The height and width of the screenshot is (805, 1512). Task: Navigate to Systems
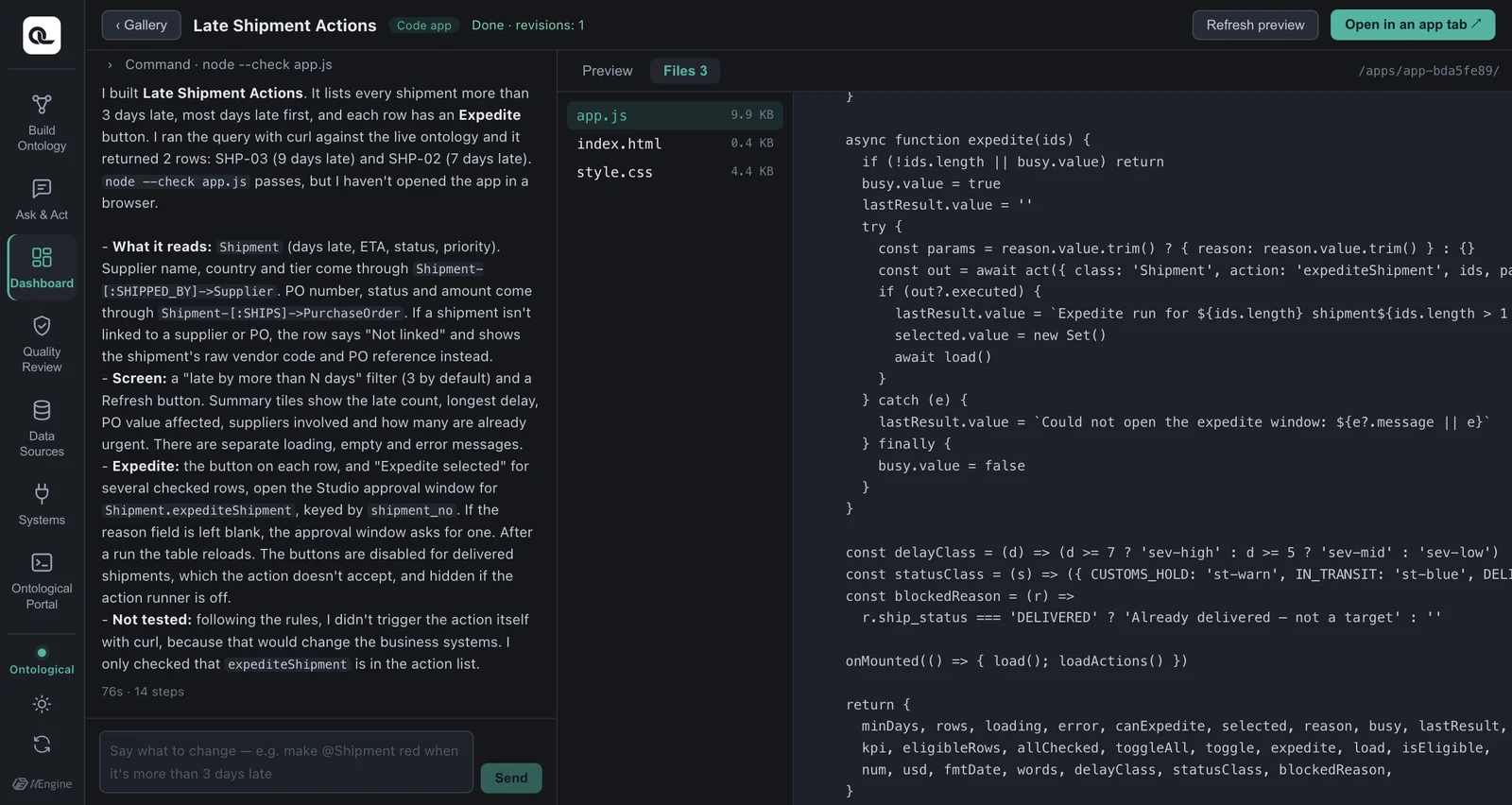[42, 505]
